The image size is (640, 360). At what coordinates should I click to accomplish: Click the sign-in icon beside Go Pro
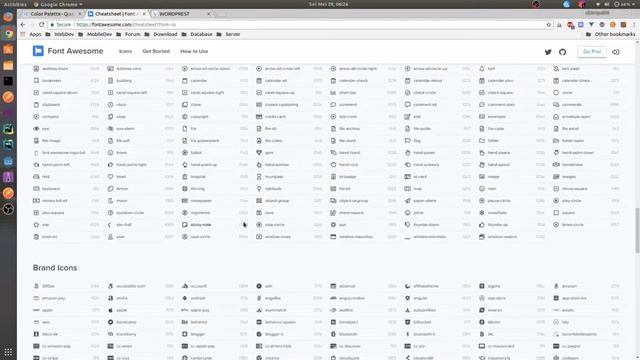point(616,52)
